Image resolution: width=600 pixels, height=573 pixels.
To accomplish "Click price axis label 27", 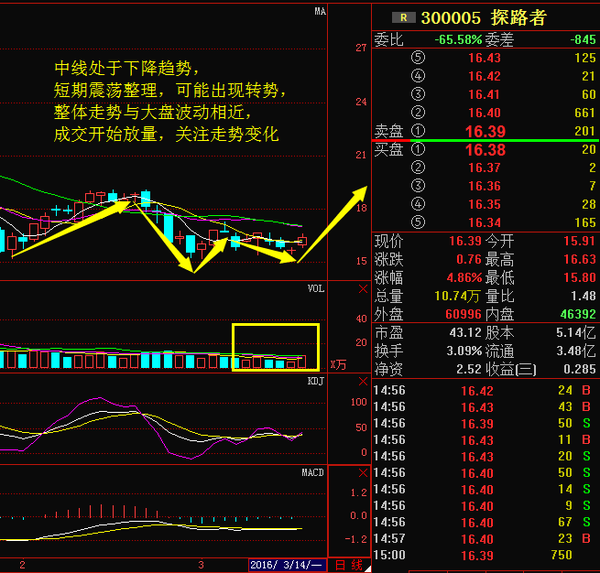I will [361, 48].
